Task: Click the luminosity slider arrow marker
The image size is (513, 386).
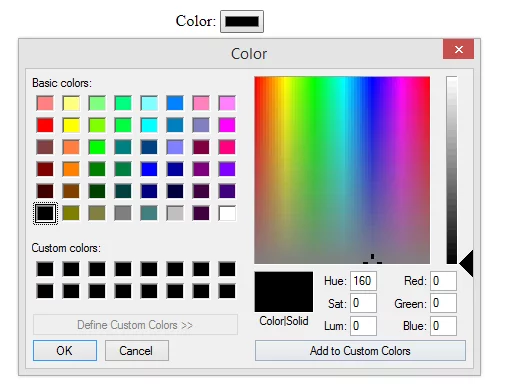Action: 467,263
